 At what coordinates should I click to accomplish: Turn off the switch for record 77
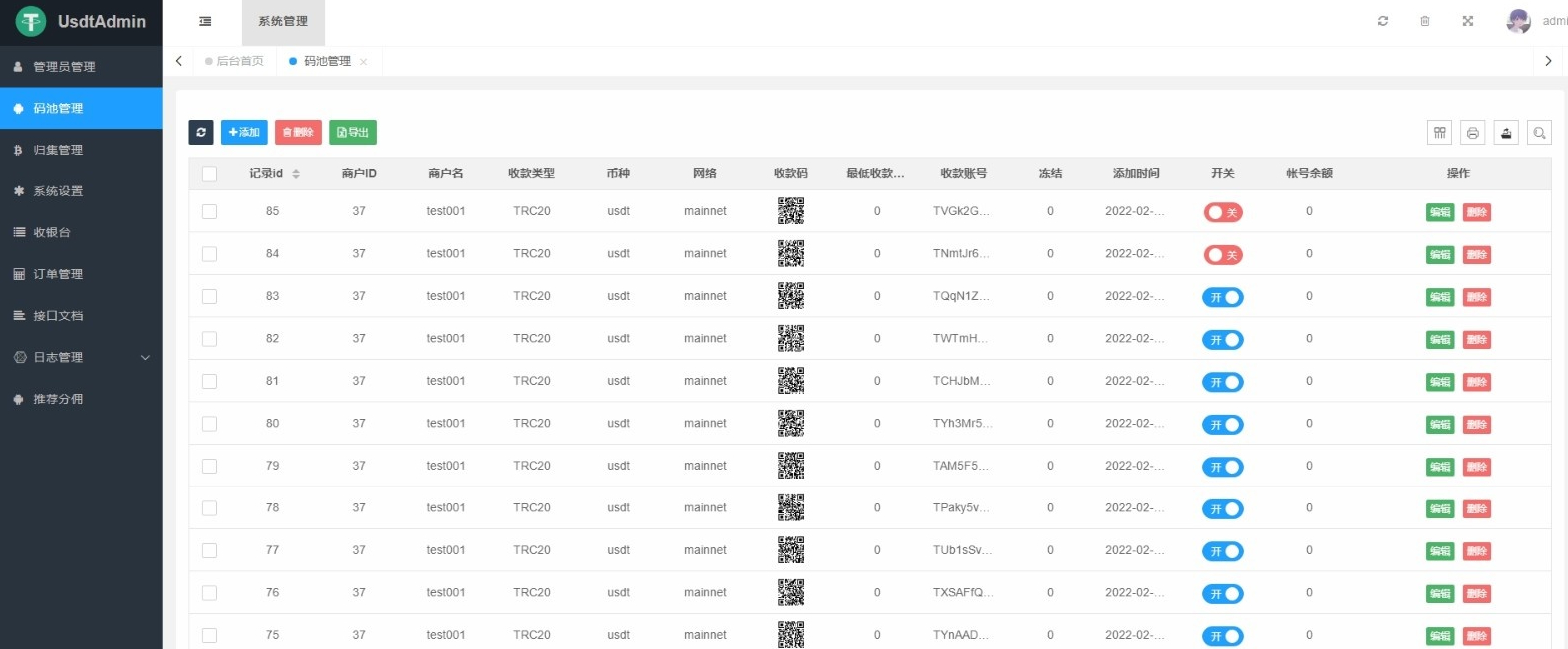click(x=1223, y=551)
